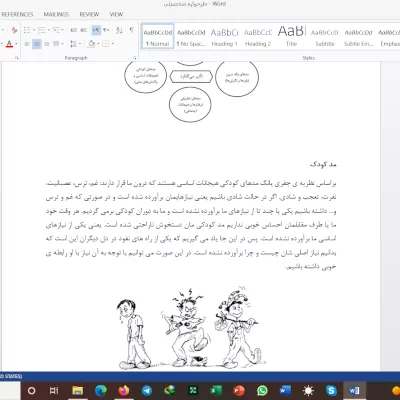Apply the Heading 1 style
This screenshot has height=400, width=400.
224,37
